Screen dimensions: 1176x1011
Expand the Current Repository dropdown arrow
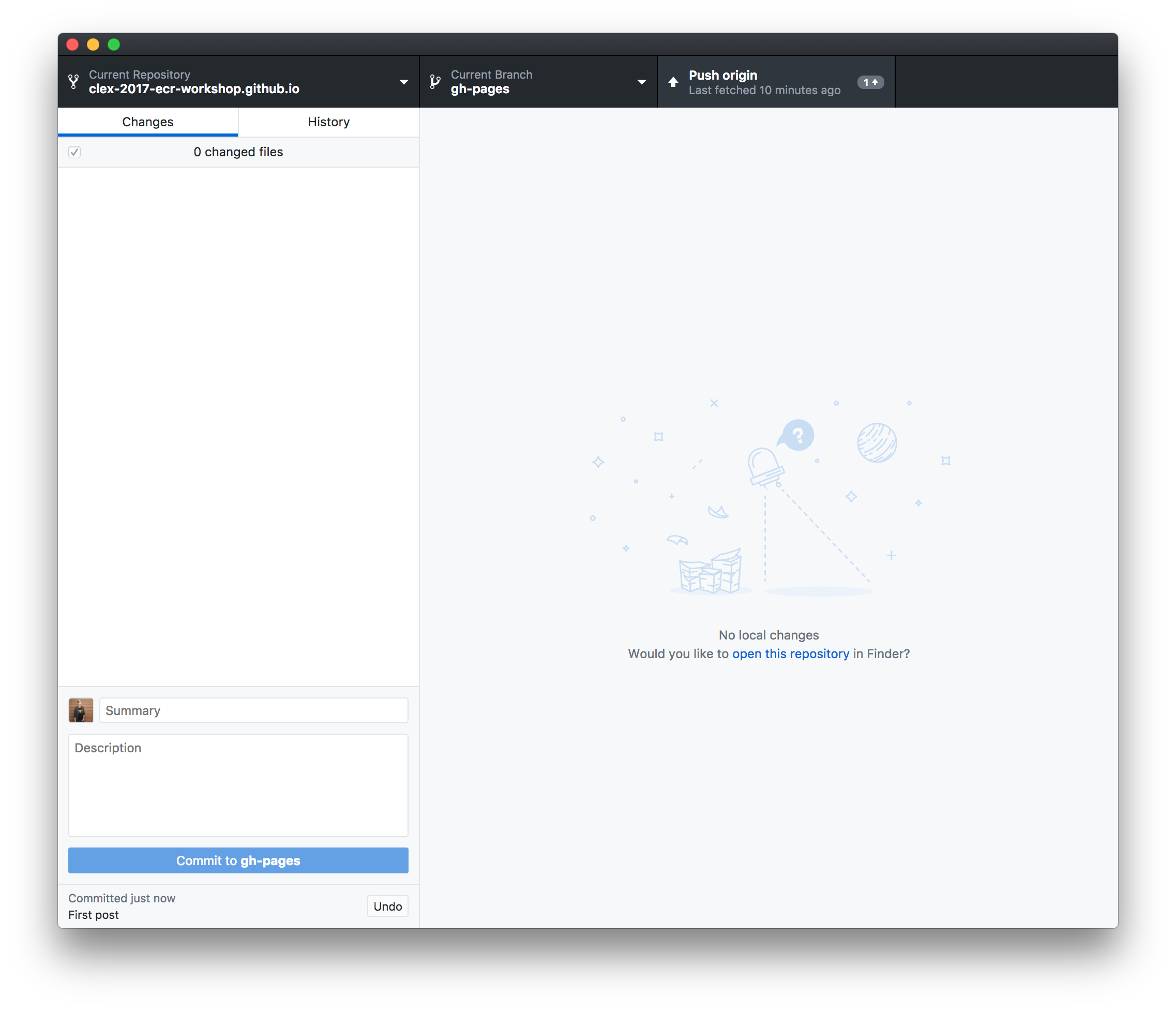(x=403, y=82)
